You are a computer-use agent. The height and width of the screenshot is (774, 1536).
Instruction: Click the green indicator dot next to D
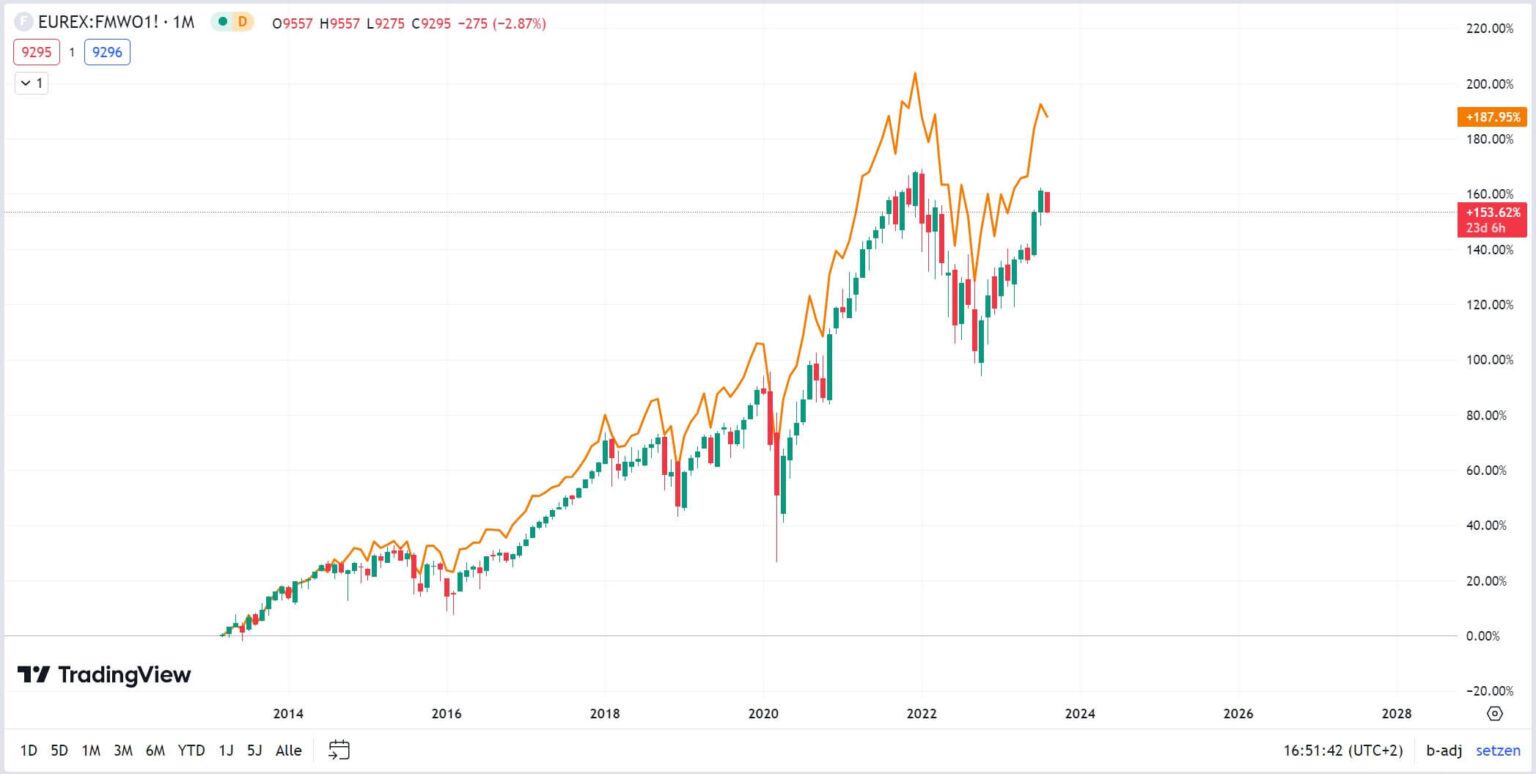221,19
